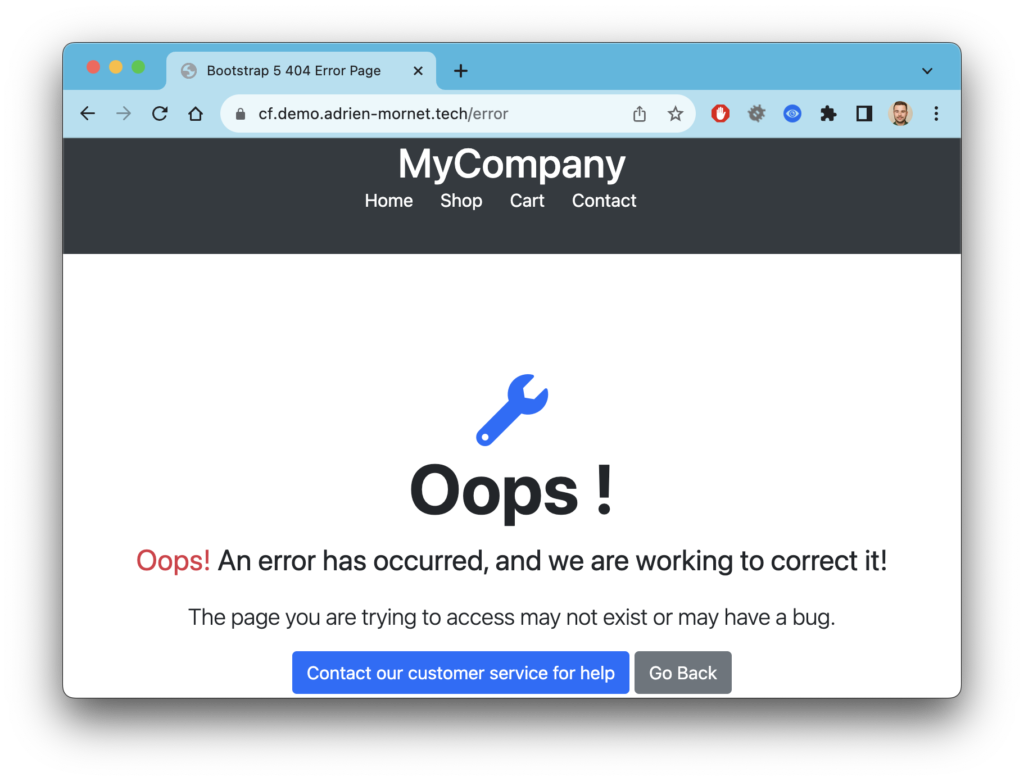Expand the tab search chevron
Screen dimensions: 1024x781
point(927,71)
